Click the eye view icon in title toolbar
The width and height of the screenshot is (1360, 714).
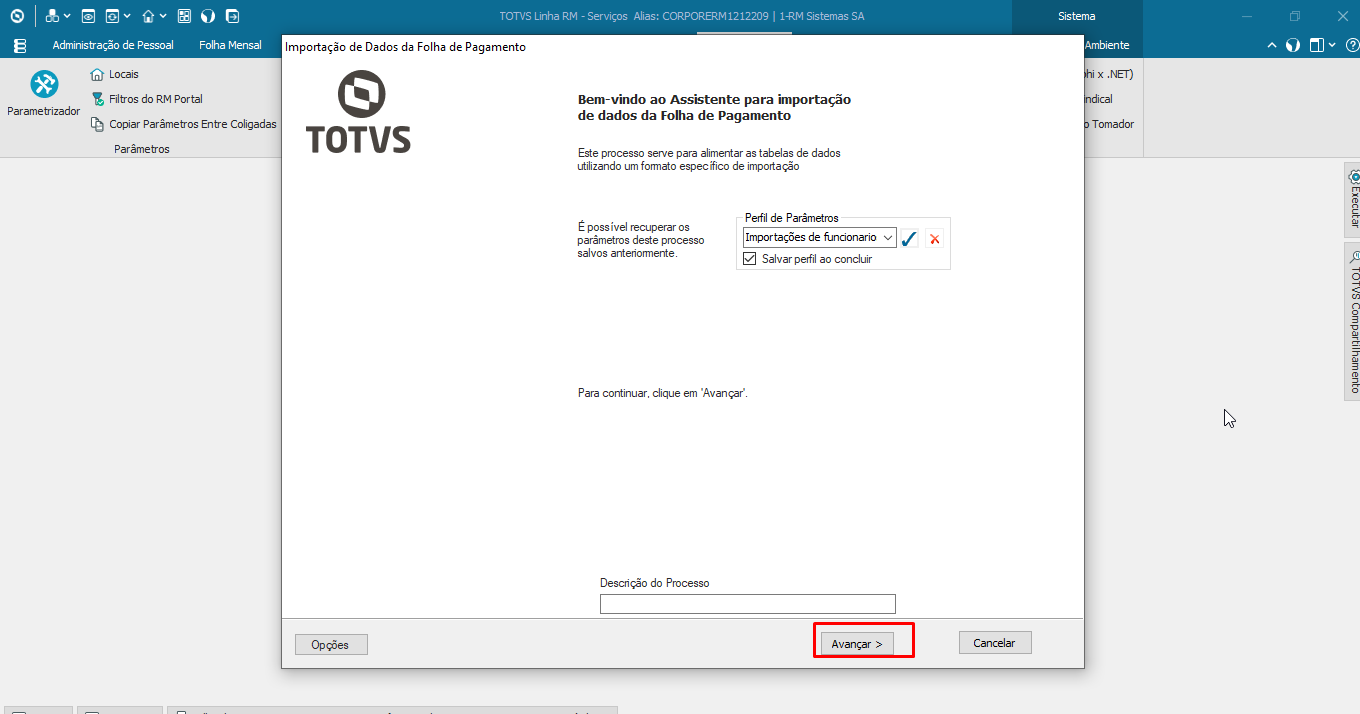coord(88,16)
